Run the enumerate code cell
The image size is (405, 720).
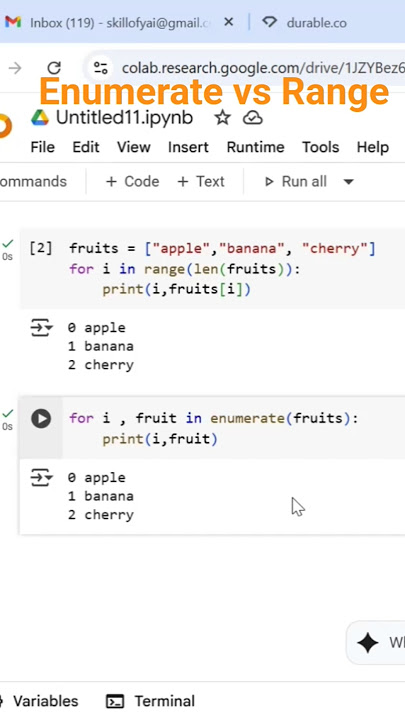point(41,419)
